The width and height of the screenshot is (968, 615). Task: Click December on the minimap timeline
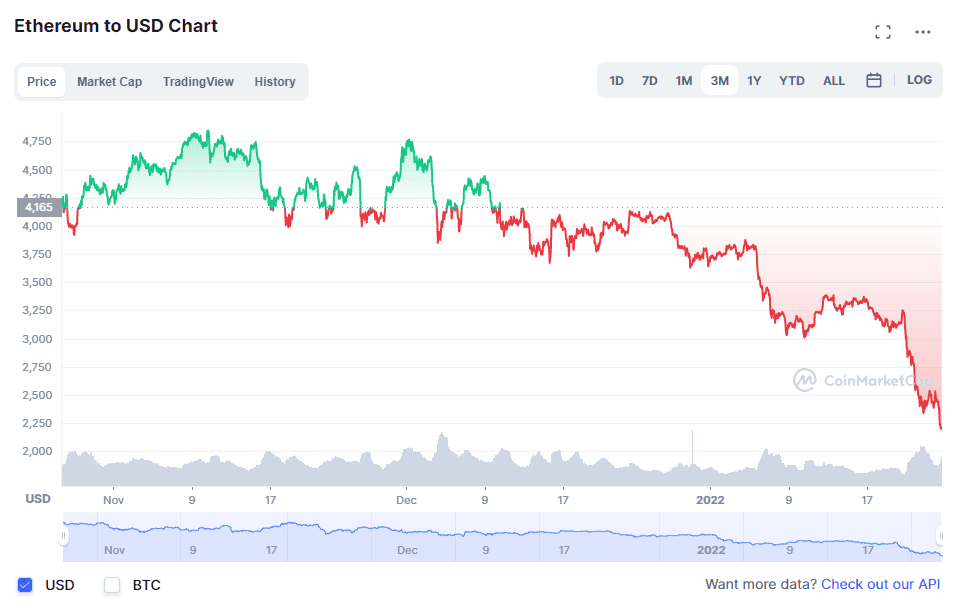406,550
